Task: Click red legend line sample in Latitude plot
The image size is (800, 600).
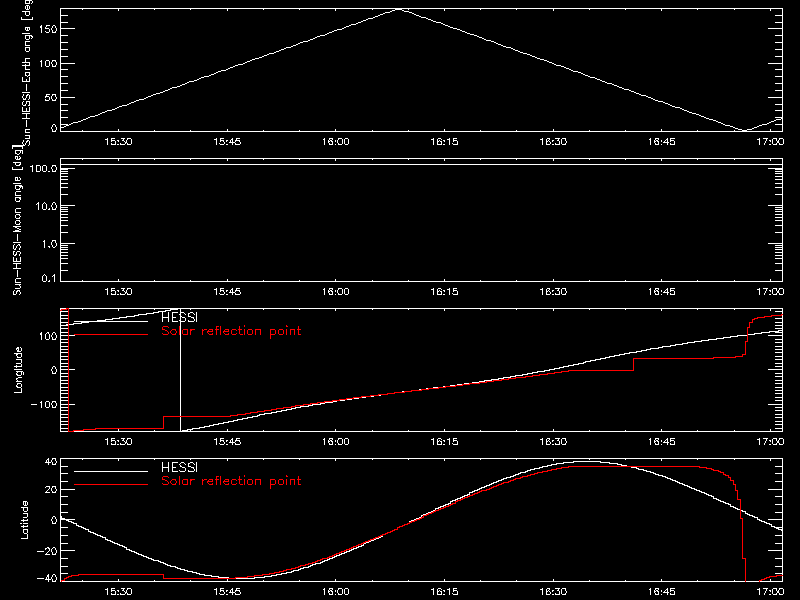Action: (x=111, y=485)
